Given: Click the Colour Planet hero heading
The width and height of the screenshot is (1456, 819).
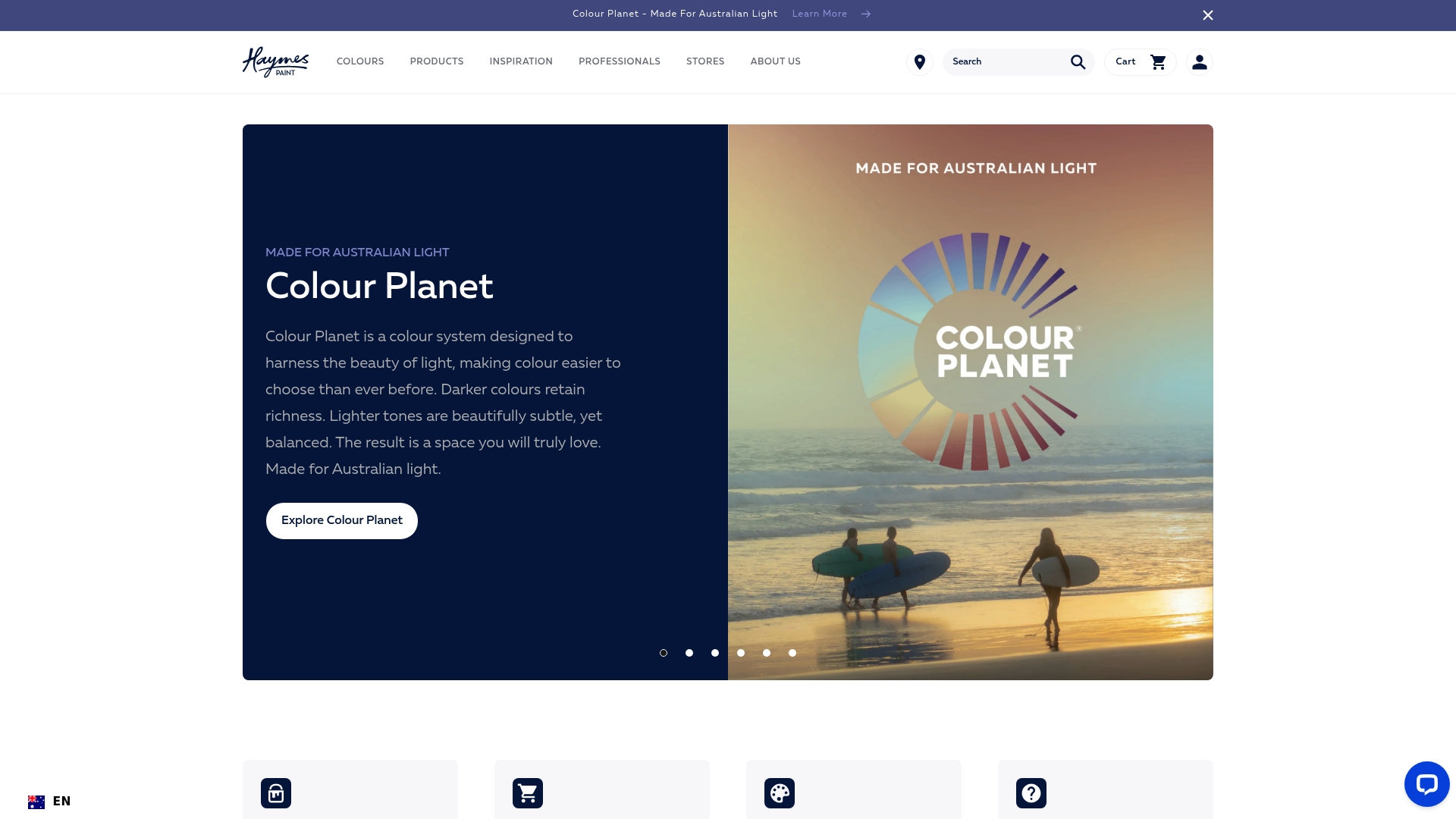Looking at the screenshot, I should 379,287.
